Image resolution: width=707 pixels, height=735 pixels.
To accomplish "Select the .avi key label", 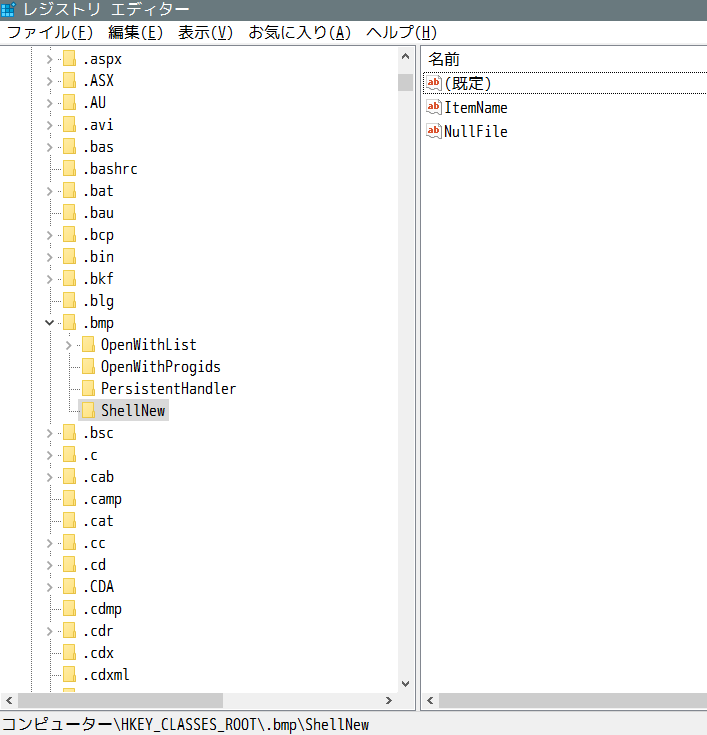I will (x=98, y=125).
